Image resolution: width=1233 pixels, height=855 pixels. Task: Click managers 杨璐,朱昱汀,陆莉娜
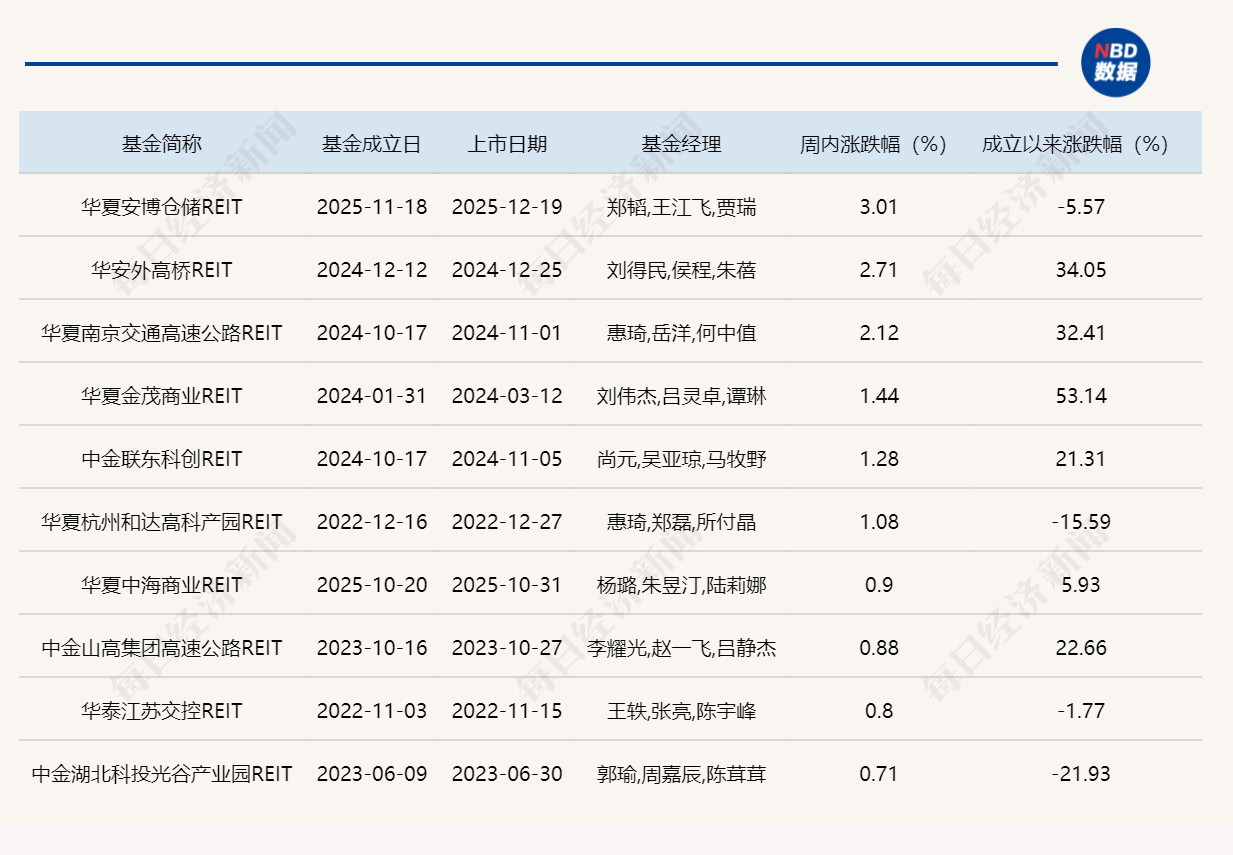pyautogui.click(x=681, y=585)
